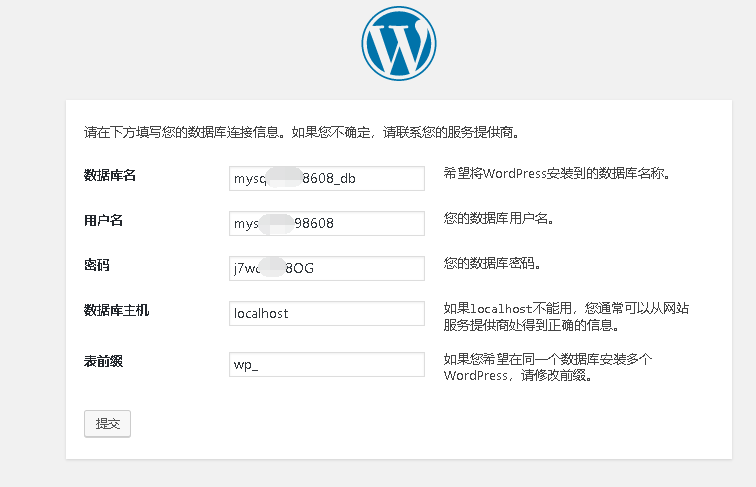Focus the 表前缀 field with wp_
Image resolution: width=756 pixels, height=487 pixels.
click(x=327, y=365)
